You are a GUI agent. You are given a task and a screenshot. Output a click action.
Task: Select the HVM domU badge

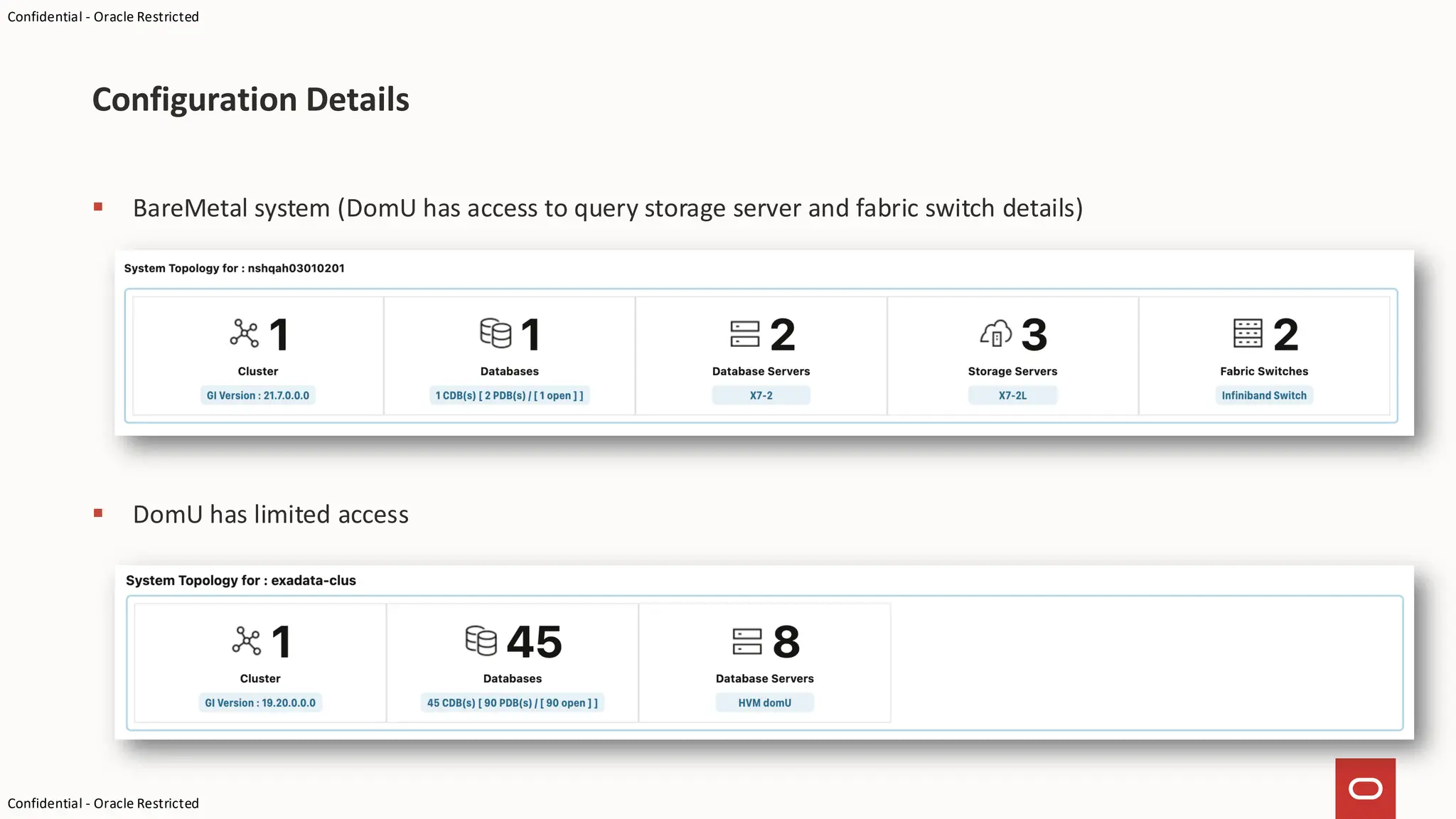coord(765,702)
